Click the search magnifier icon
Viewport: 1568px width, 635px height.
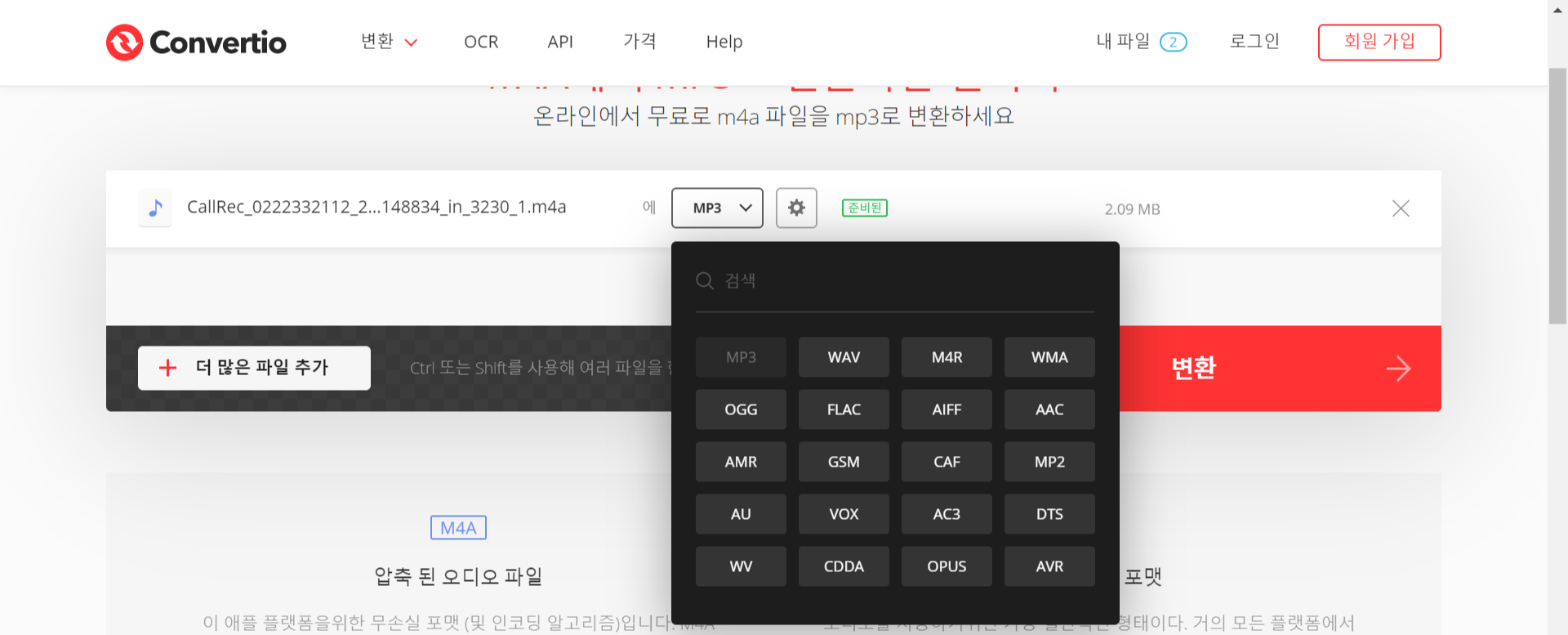[705, 281]
